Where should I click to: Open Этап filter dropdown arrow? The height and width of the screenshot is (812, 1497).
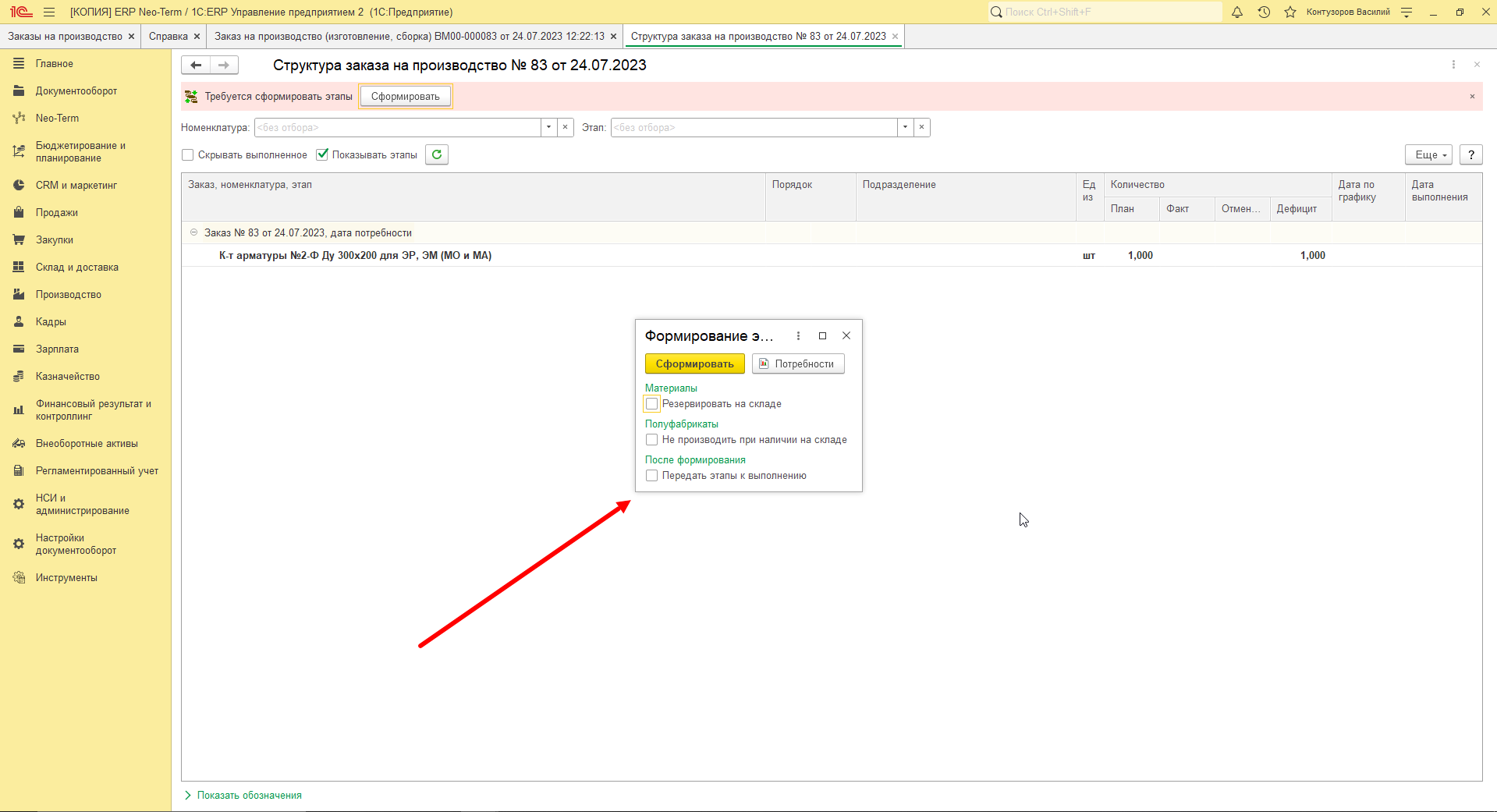point(905,127)
